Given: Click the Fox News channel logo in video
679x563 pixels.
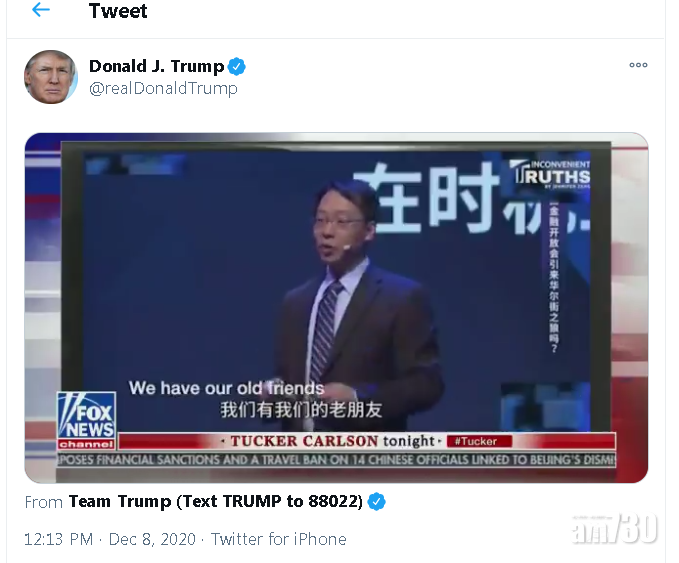Looking at the screenshot, I should point(87,420).
